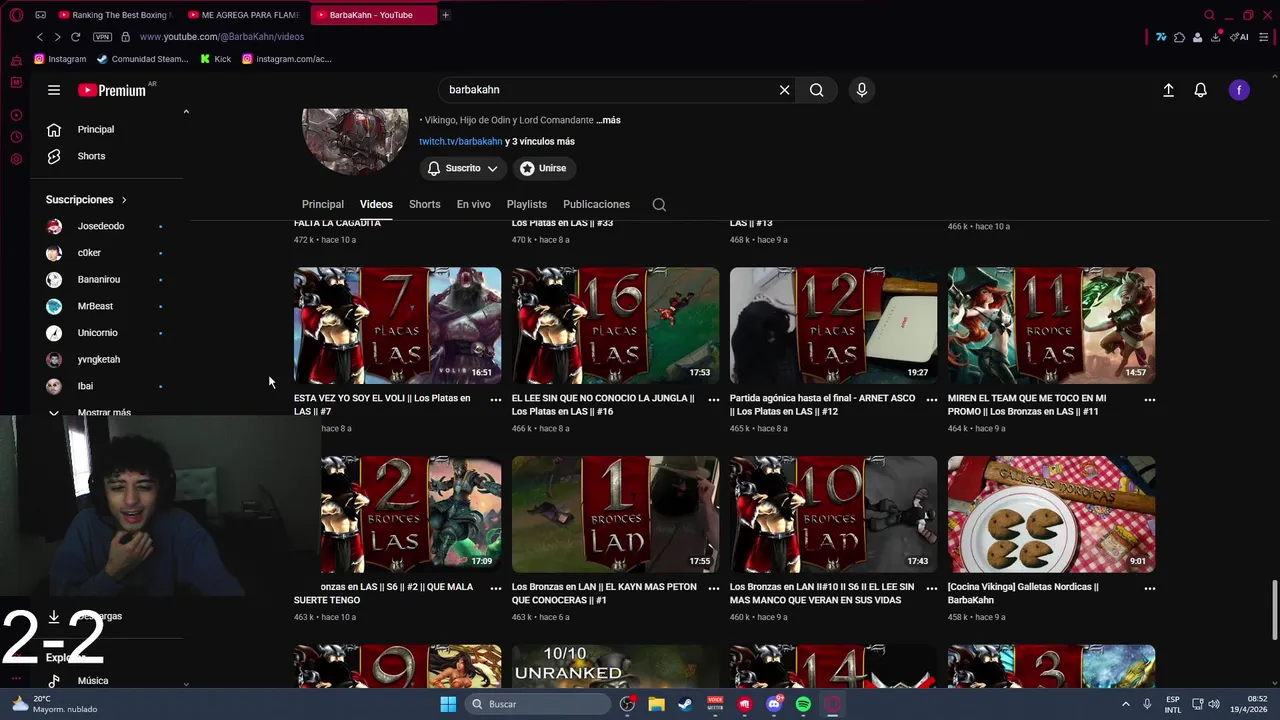This screenshot has height=720, width=1280.
Task: Go back with the browser back arrow
Action: click(x=40, y=37)
